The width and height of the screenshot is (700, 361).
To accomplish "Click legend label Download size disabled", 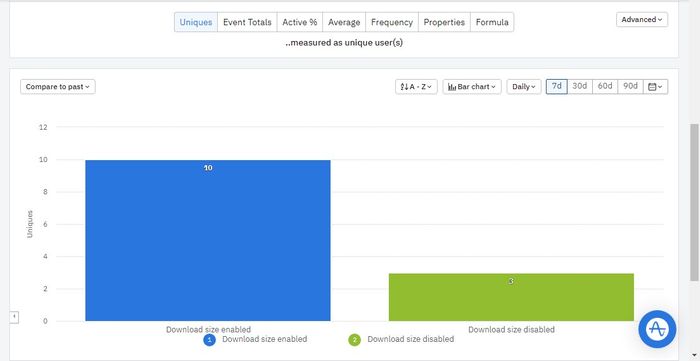I will click(x=411, y=339).
